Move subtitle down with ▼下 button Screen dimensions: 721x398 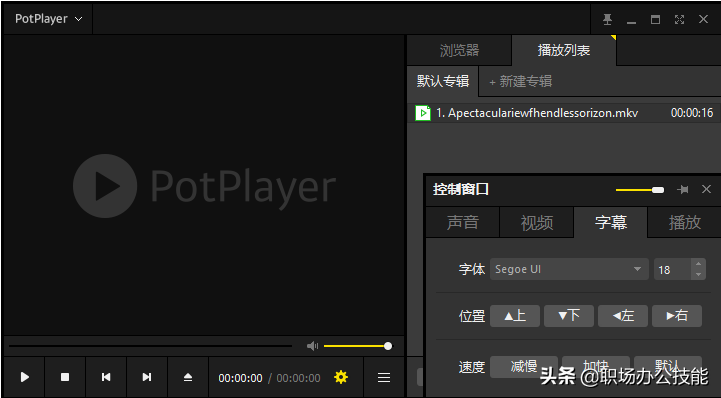[569, 316]
